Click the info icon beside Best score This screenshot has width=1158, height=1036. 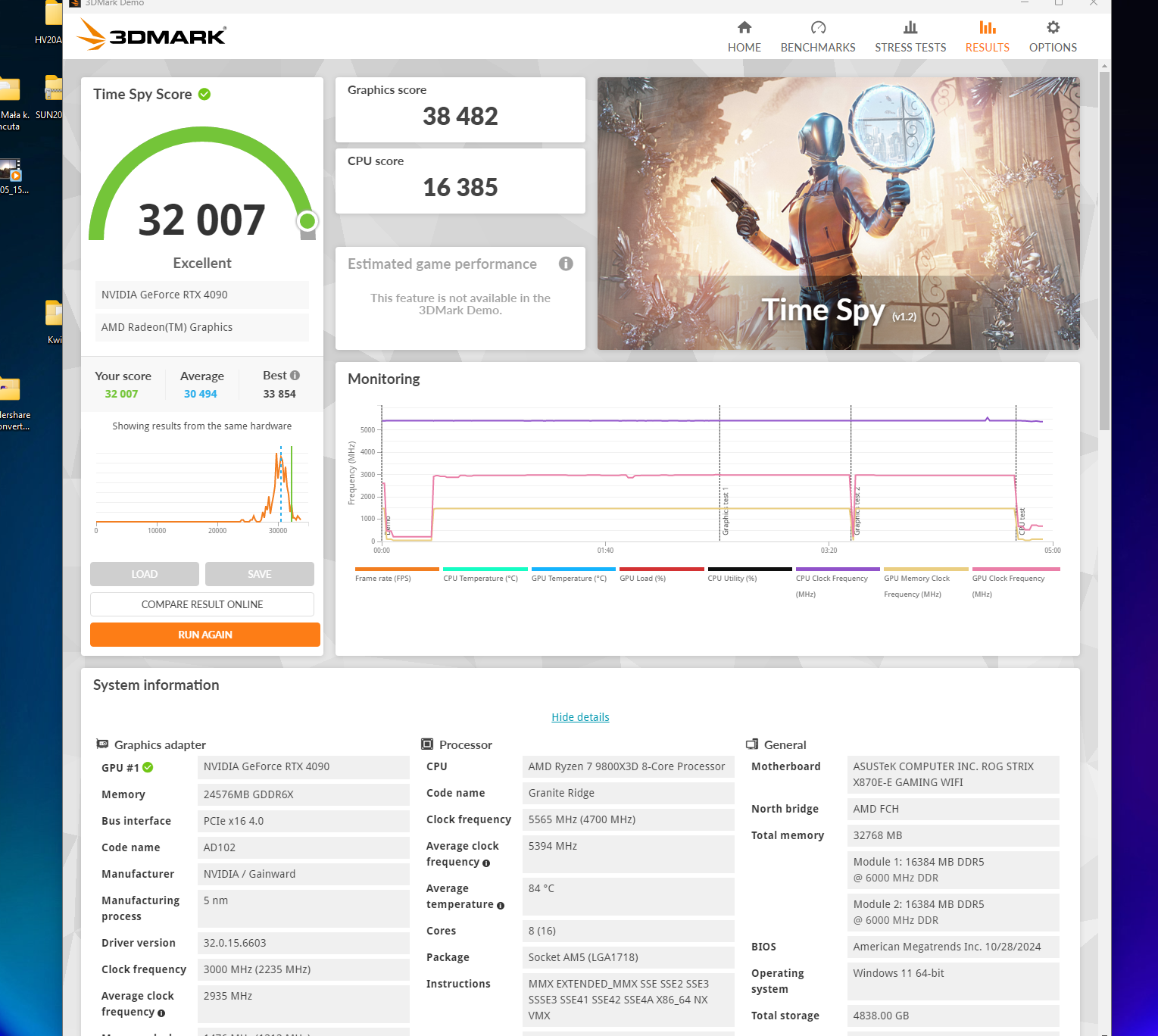coord(295,376)
